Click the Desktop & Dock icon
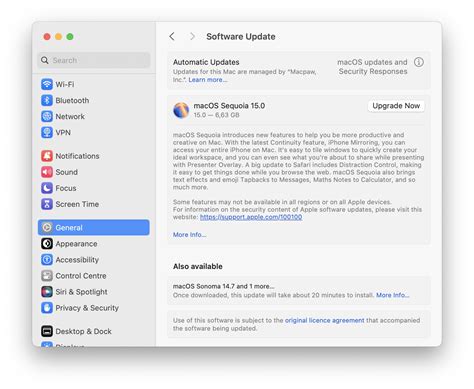The height and width of the screenshot is (389, 474). 47,331
